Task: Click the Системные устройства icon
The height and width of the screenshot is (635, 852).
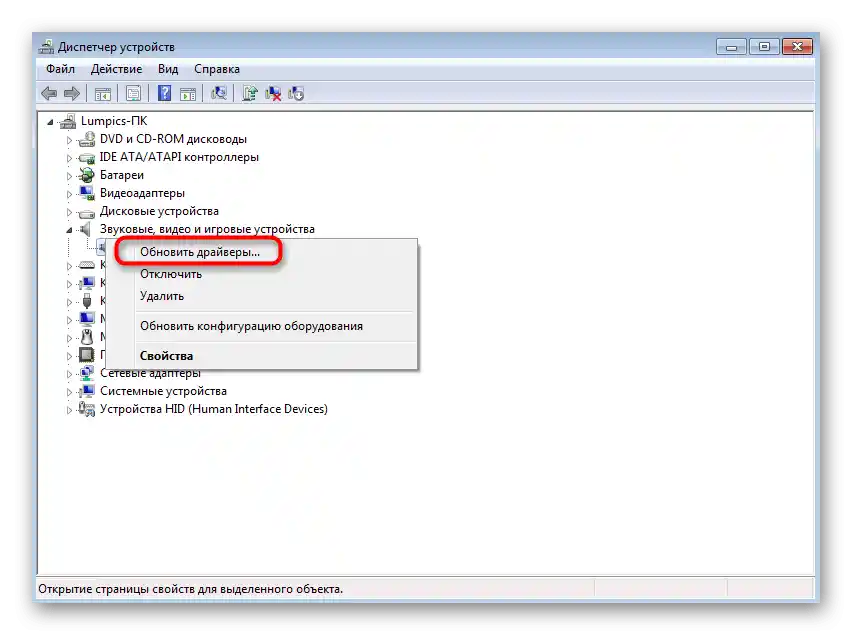Action: pos(86,391)
